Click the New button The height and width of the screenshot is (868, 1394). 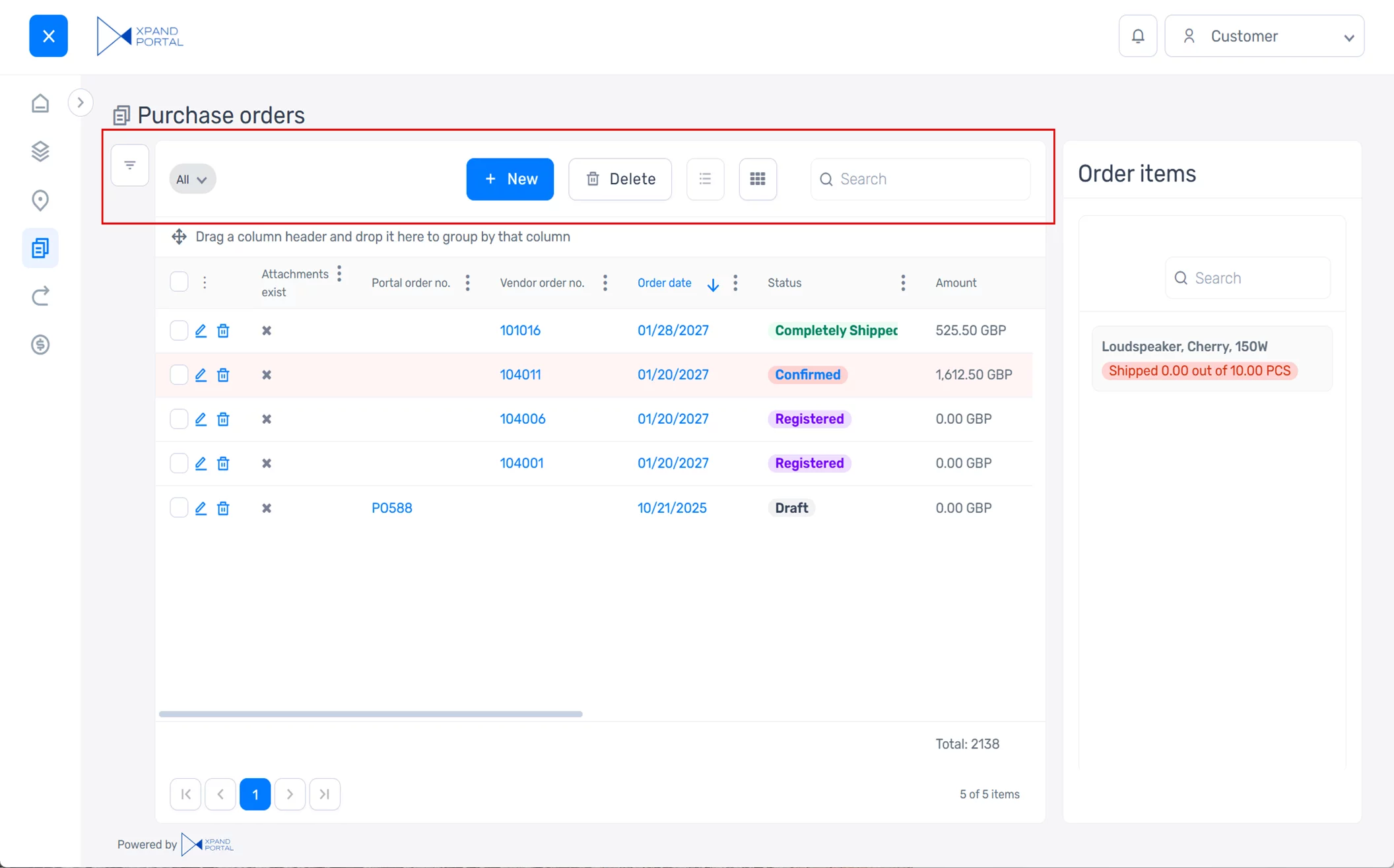click(x=510, y=179)
